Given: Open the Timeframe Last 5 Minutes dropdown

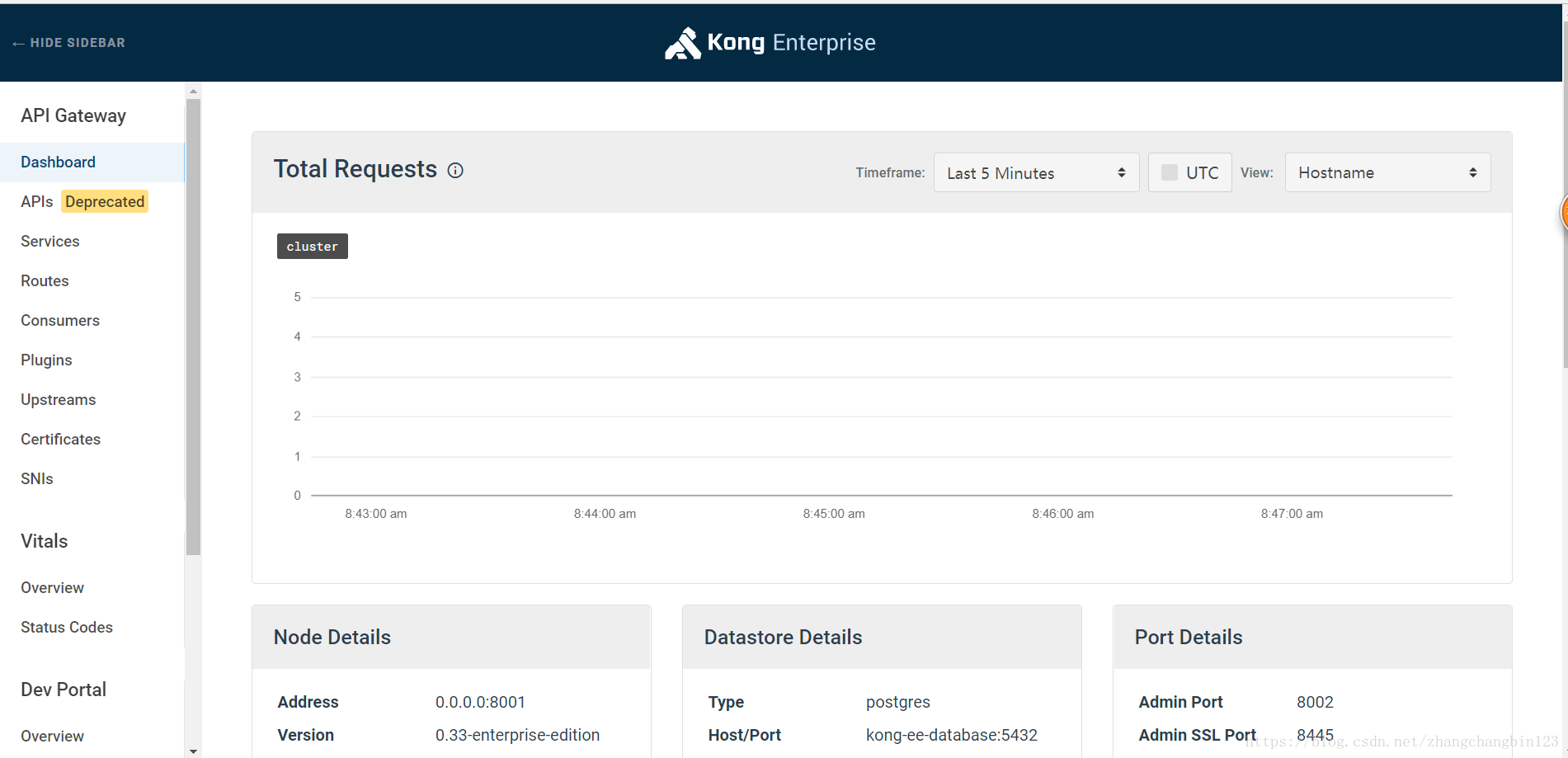Looking at the screenshot, I should 1036,172.
